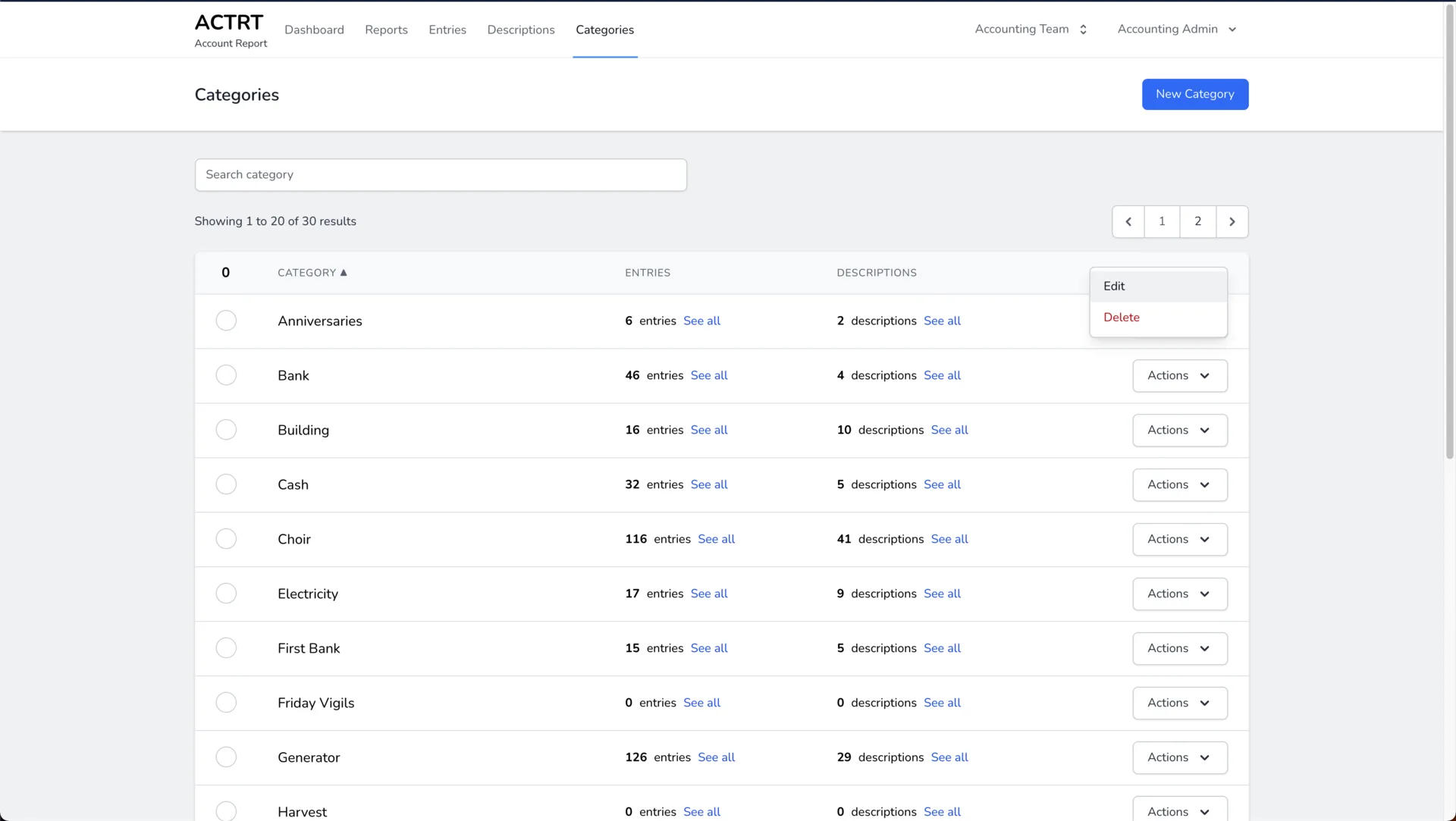See all entries for Electricity

pos(709,594)
